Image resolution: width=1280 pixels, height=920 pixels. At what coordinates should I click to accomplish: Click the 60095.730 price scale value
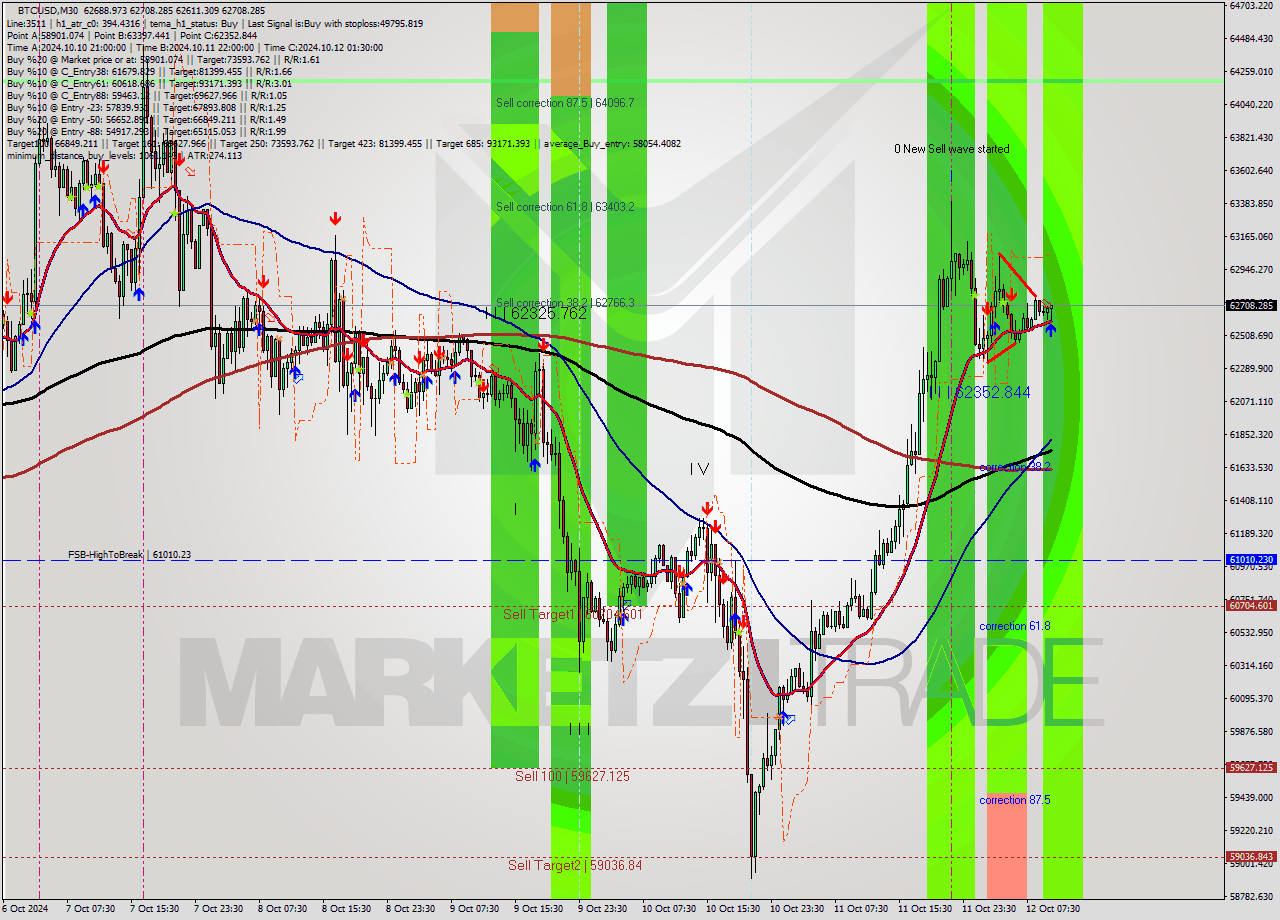1251,698
